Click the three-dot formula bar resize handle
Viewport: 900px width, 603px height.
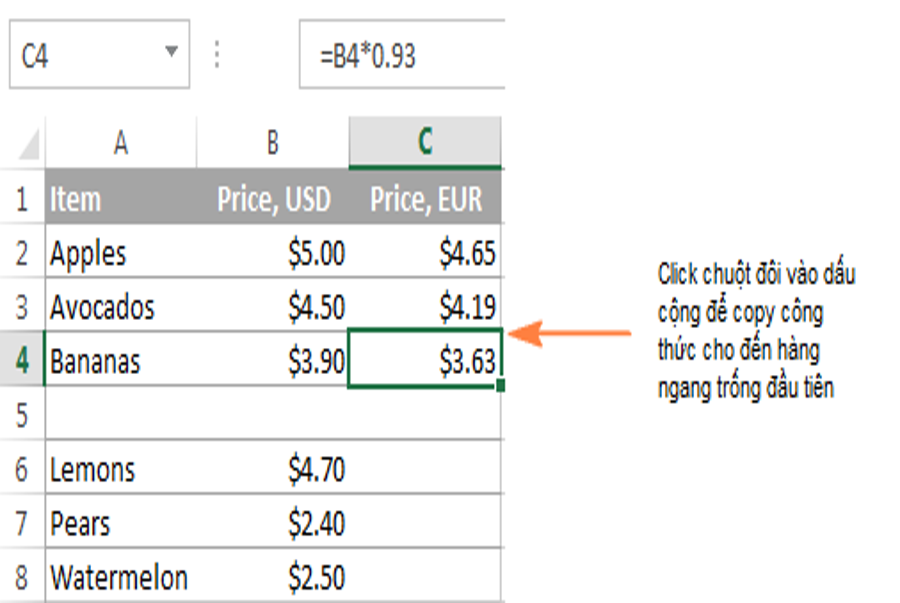coord(219,55)
